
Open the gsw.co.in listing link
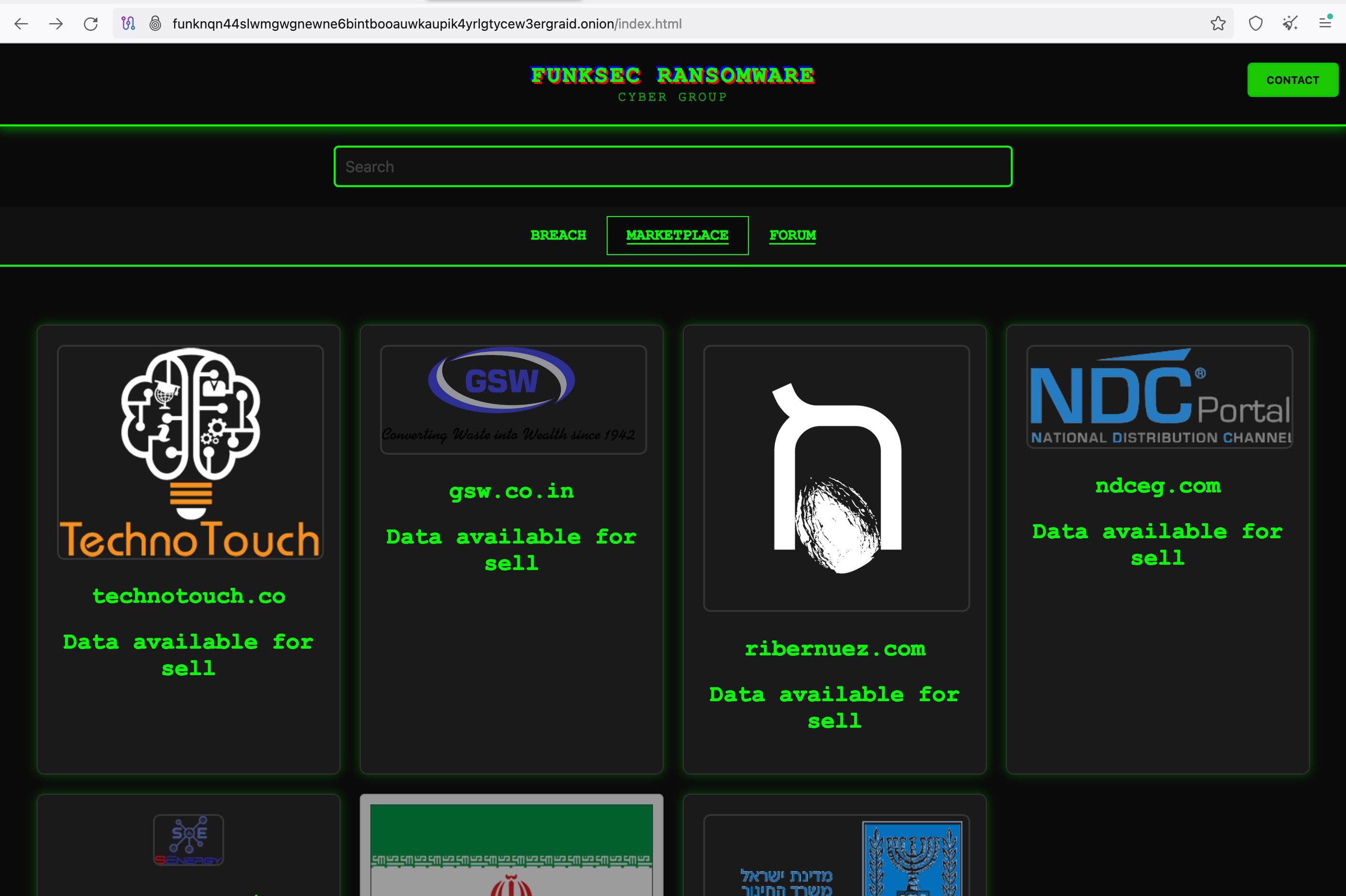click(x=511, y=491)
